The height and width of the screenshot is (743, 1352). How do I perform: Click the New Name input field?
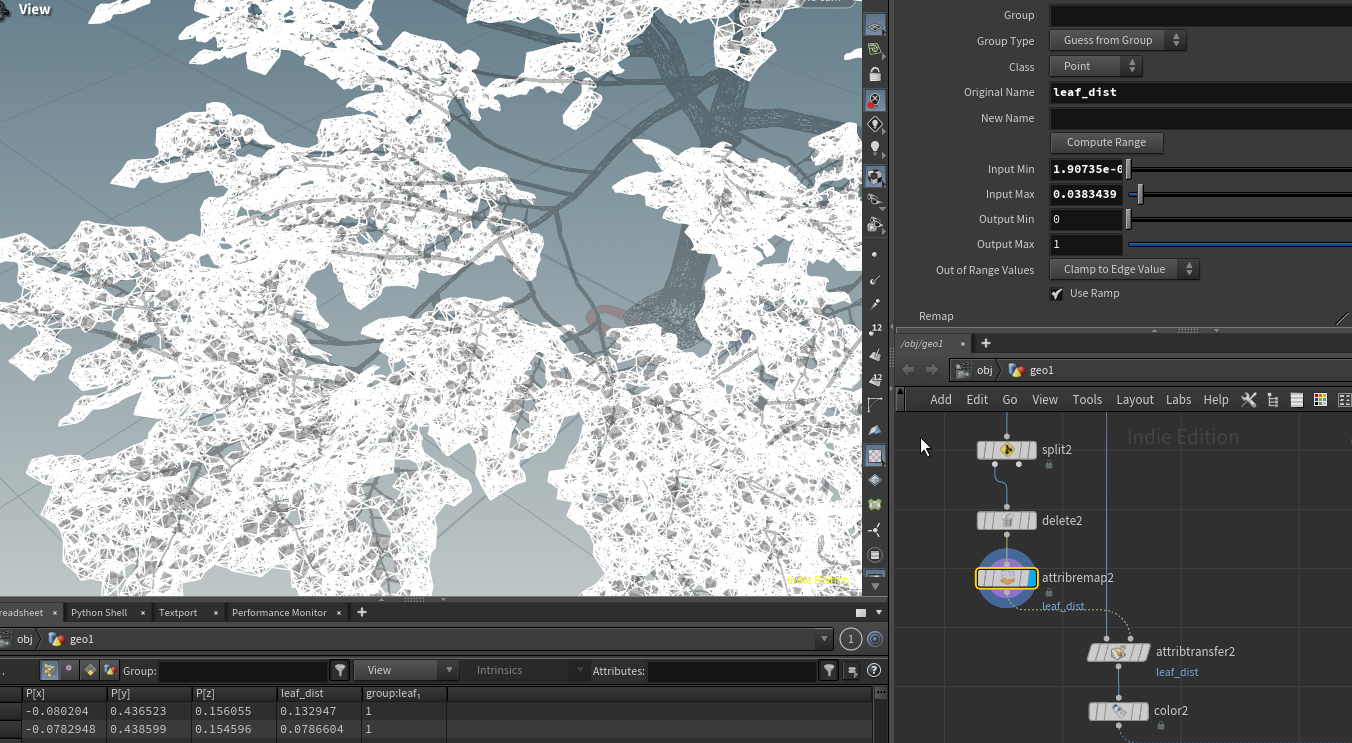click(1200, 118)
